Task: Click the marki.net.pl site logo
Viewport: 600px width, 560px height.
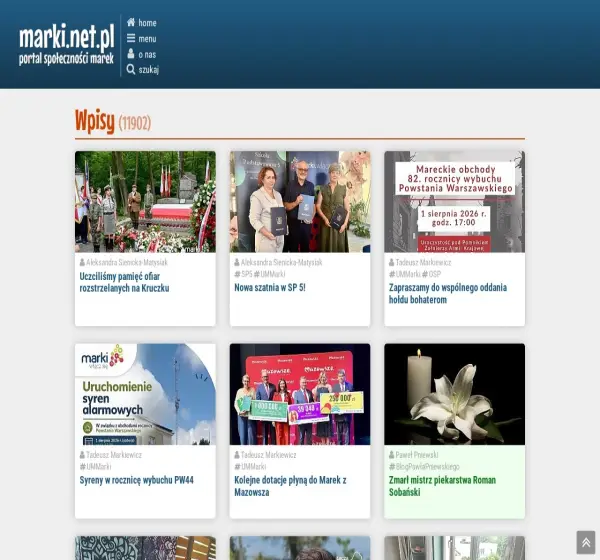Action: point(67,43)
